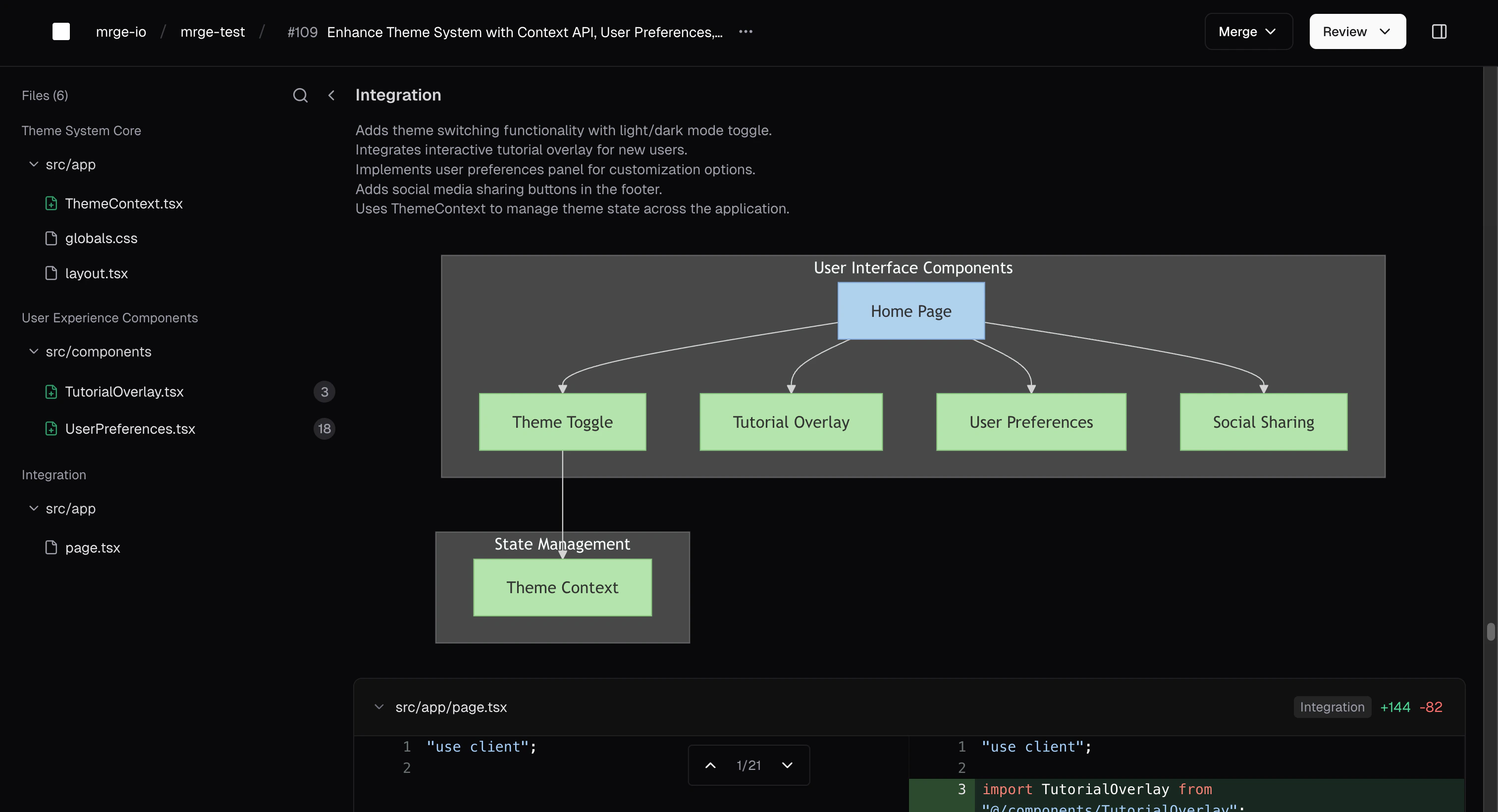The height and width of the screenshot is (812, 1498).
Task: Select the Integration label on the diff header
Action: (1332, 707)
